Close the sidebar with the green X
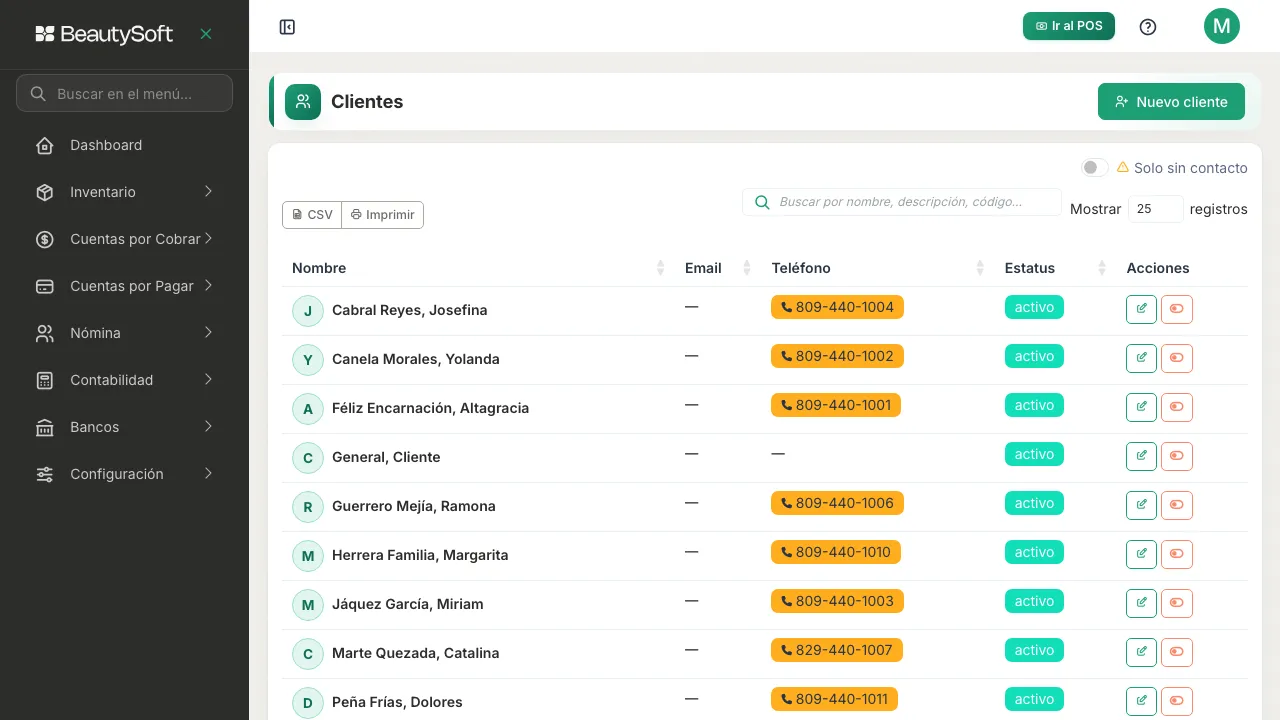 click(x=206, y=34)
